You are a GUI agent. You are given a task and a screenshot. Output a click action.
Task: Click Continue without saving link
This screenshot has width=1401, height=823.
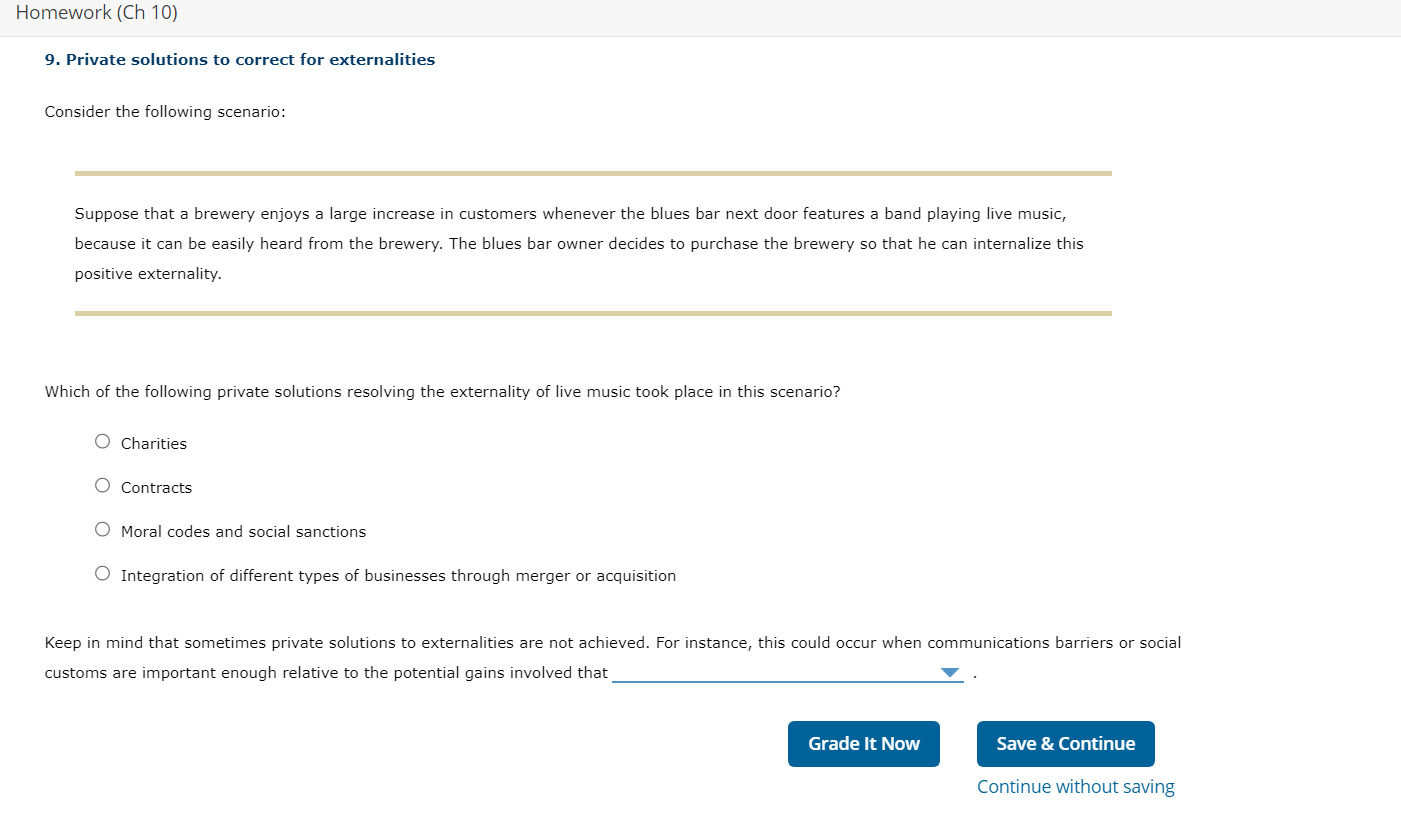1075,786
